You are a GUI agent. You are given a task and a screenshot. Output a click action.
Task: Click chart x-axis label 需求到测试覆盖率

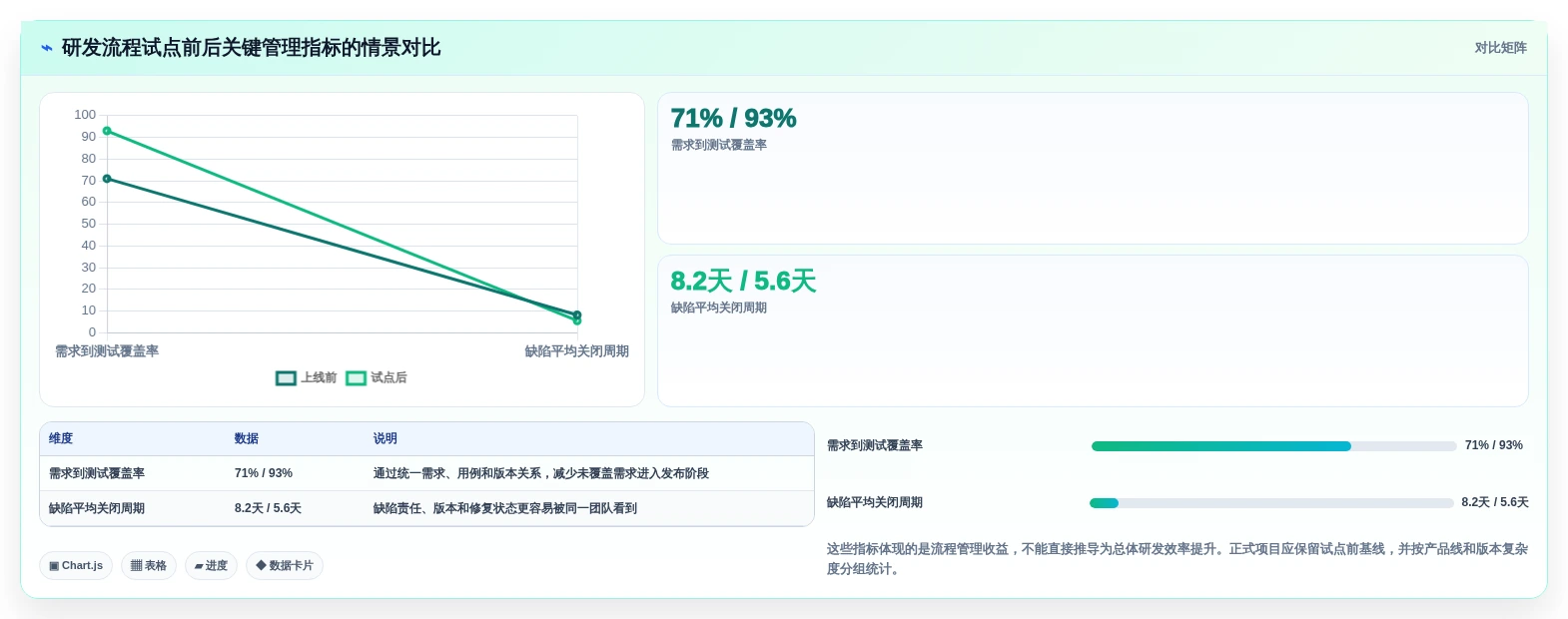point(107,351)
